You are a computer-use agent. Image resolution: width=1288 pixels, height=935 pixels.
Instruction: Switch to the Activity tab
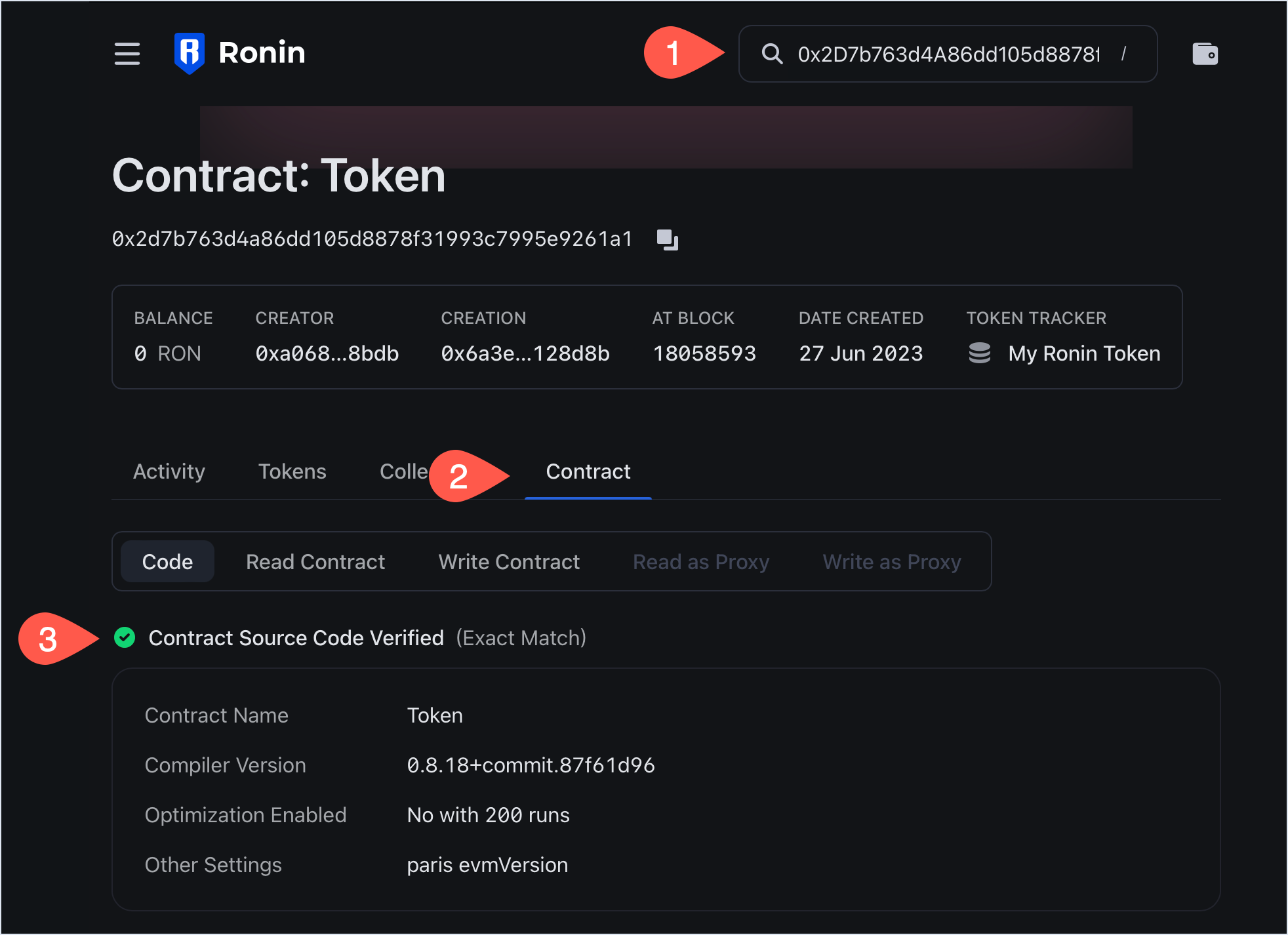[x=169, y=471]
